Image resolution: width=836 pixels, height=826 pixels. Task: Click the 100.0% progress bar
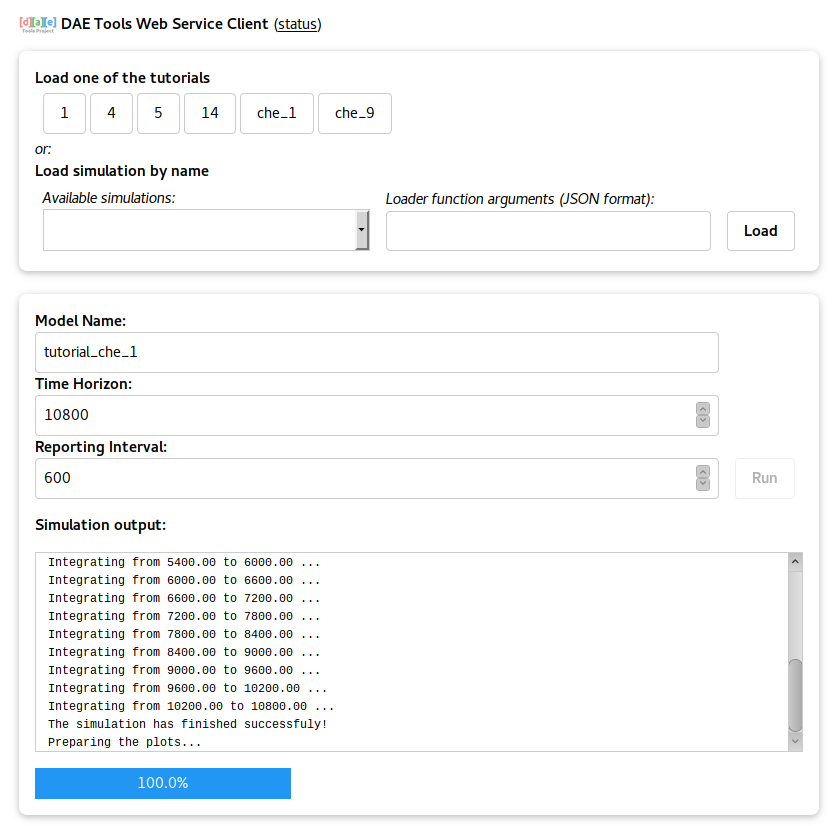[x=163, y=783]
